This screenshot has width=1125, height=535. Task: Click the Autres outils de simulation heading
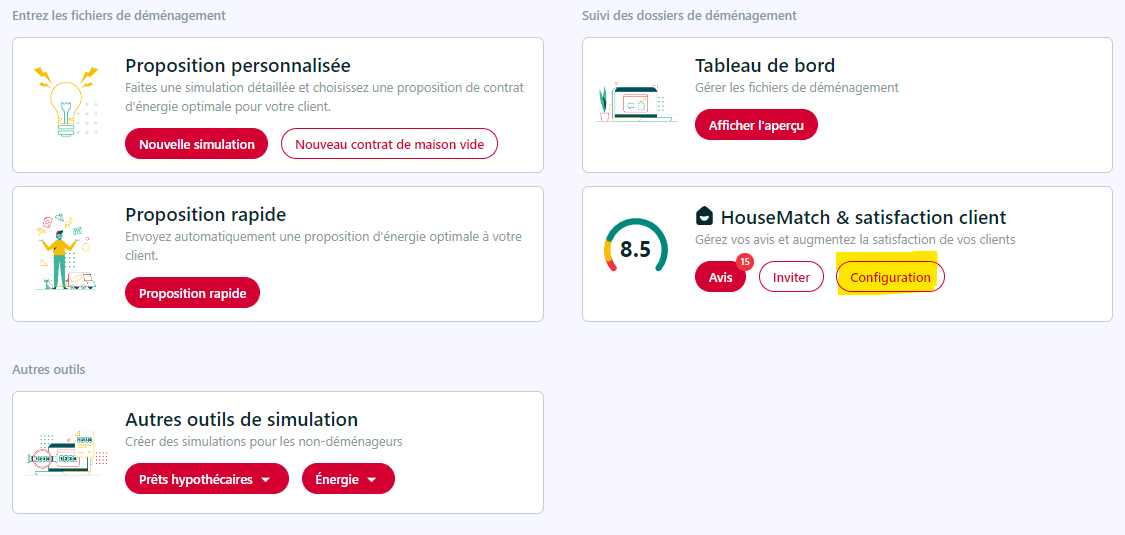pos(241,419)
